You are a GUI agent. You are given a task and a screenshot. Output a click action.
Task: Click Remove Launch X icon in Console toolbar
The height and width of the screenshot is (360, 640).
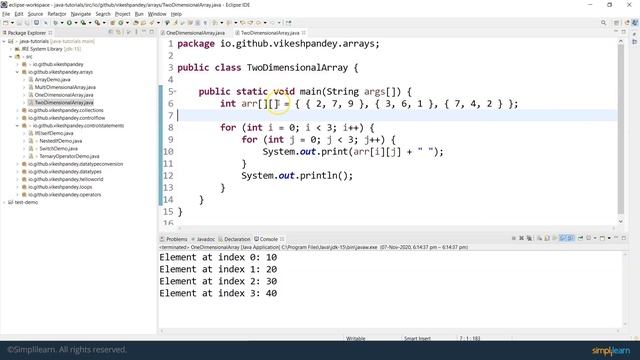(x=521, y=238)
